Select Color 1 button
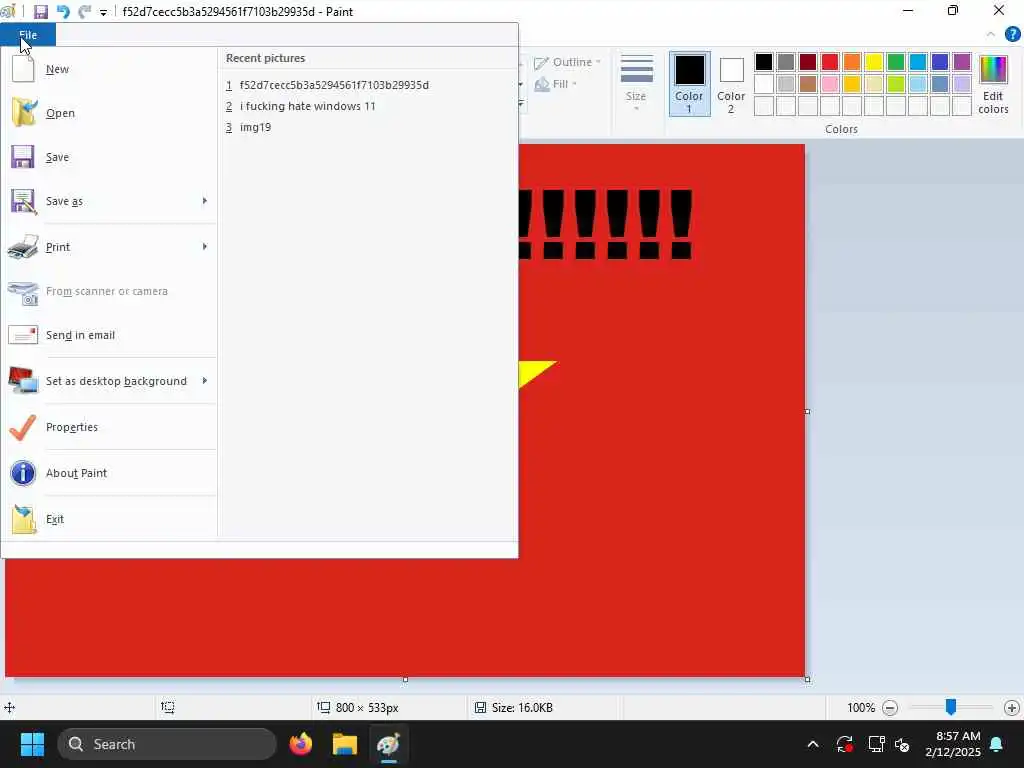The image size is (1024, 768). pos(690,84)
